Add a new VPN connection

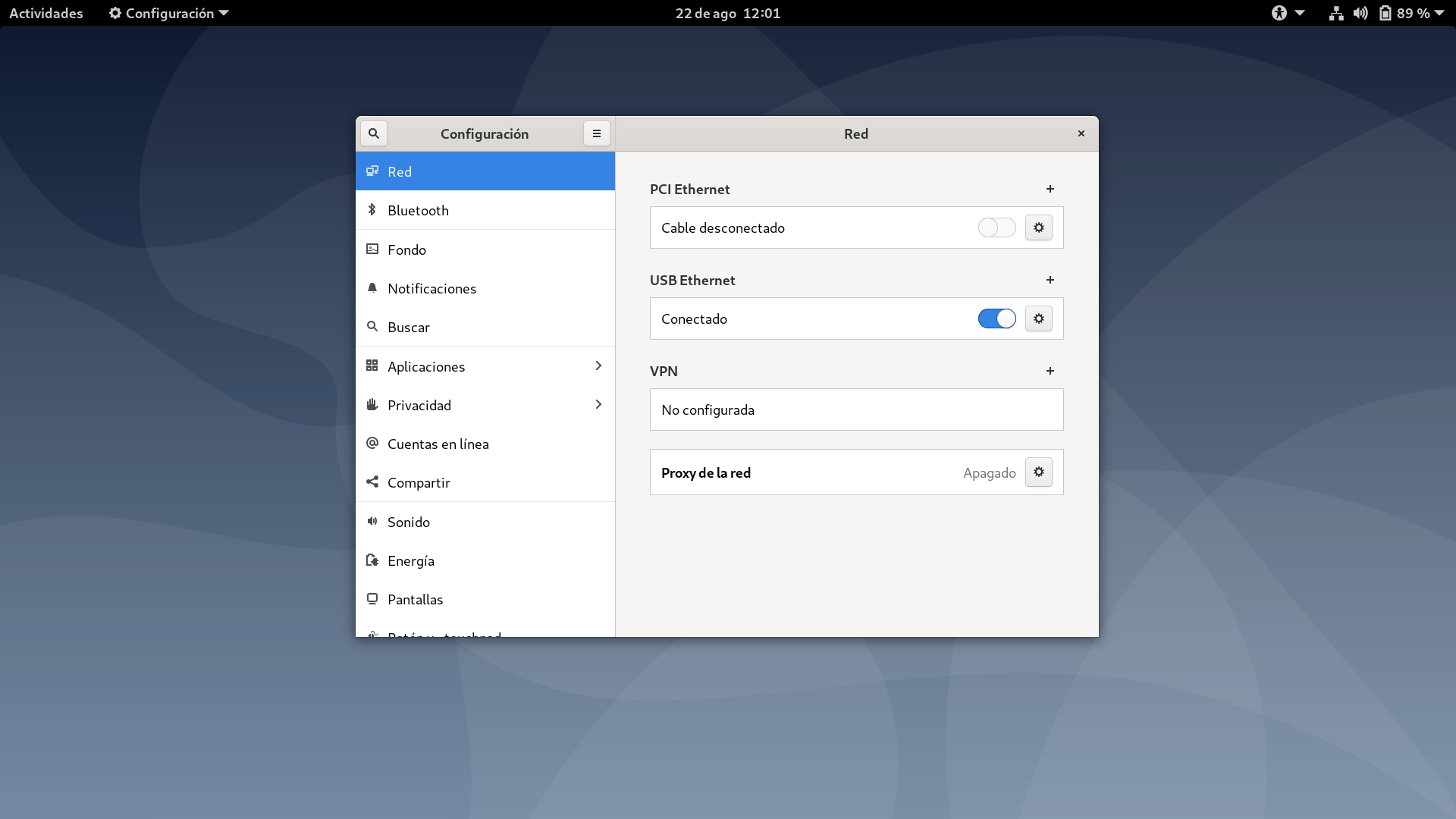coord(1050,371)
